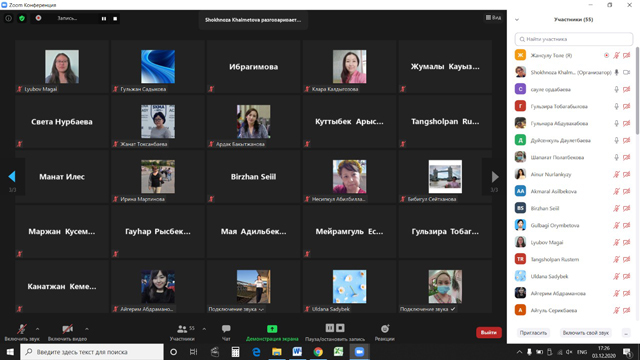Open notification center icon
640x360 pixels.
coord(627,352)
